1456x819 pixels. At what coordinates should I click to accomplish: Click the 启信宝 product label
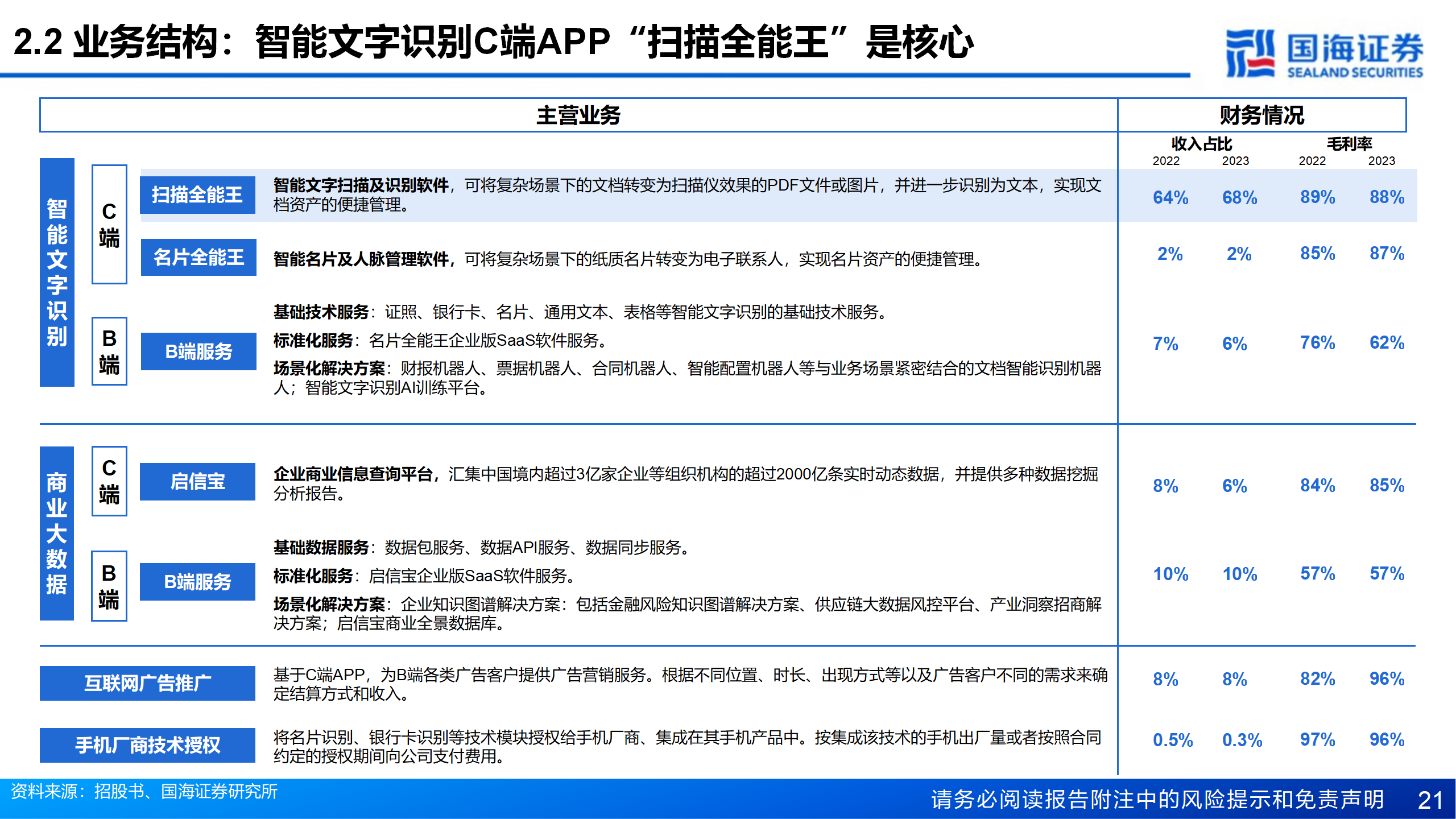click(x=197, y=482)
